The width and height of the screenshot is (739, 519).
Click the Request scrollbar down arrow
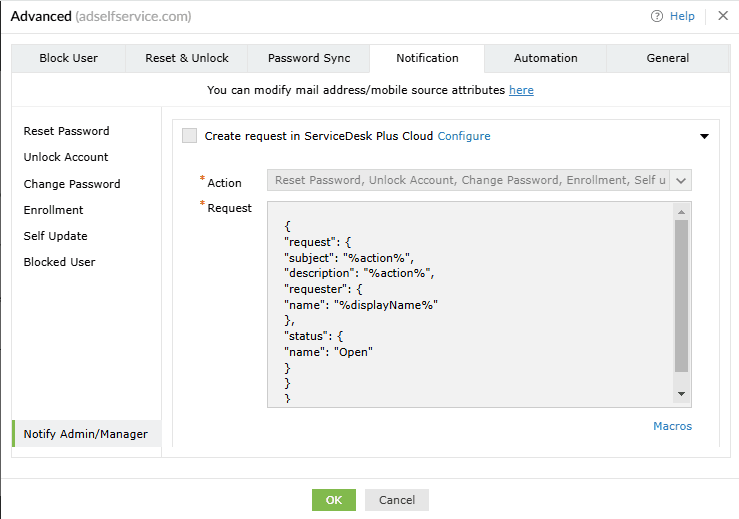682,395
